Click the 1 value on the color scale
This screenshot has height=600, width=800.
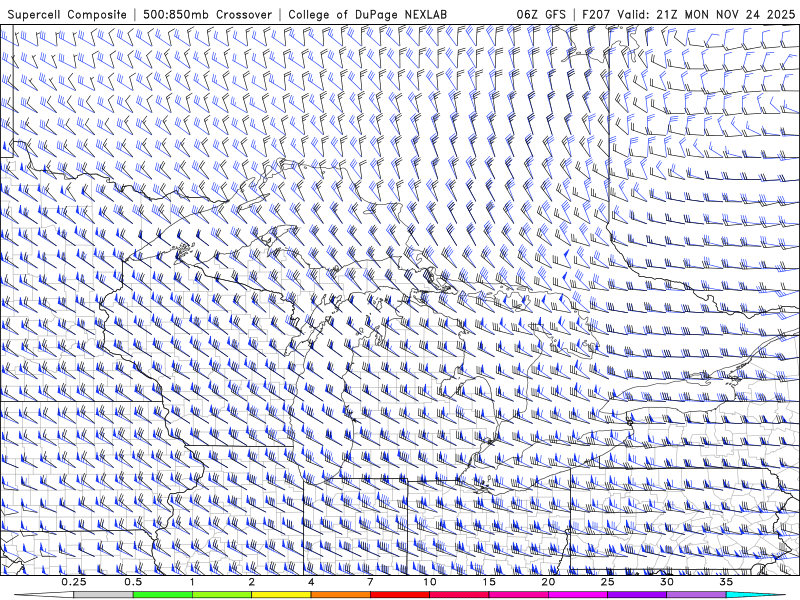(x=192, y=582)
